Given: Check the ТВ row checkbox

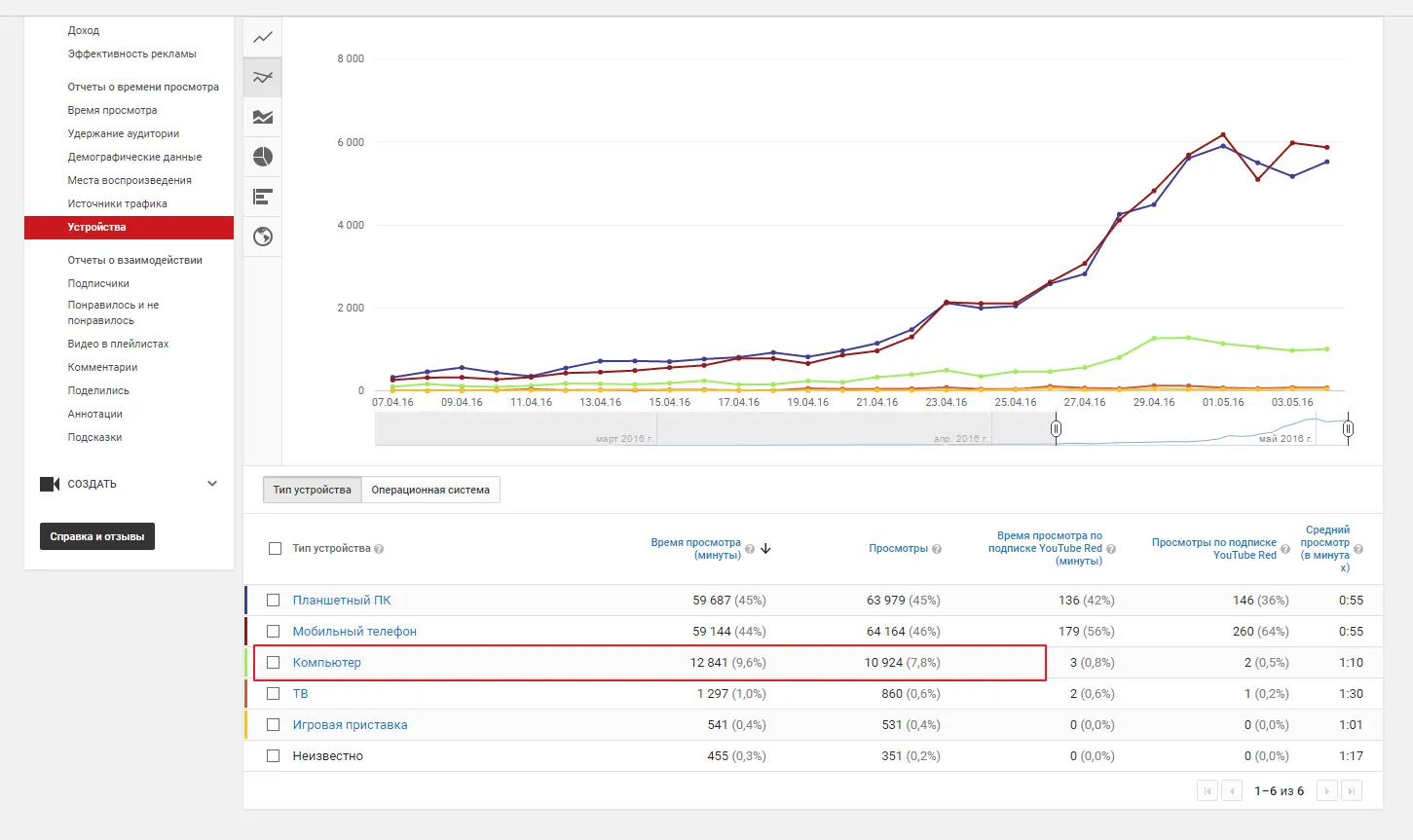Looking at the screenshot, I should pyautogui.click(x=274, y=694).
